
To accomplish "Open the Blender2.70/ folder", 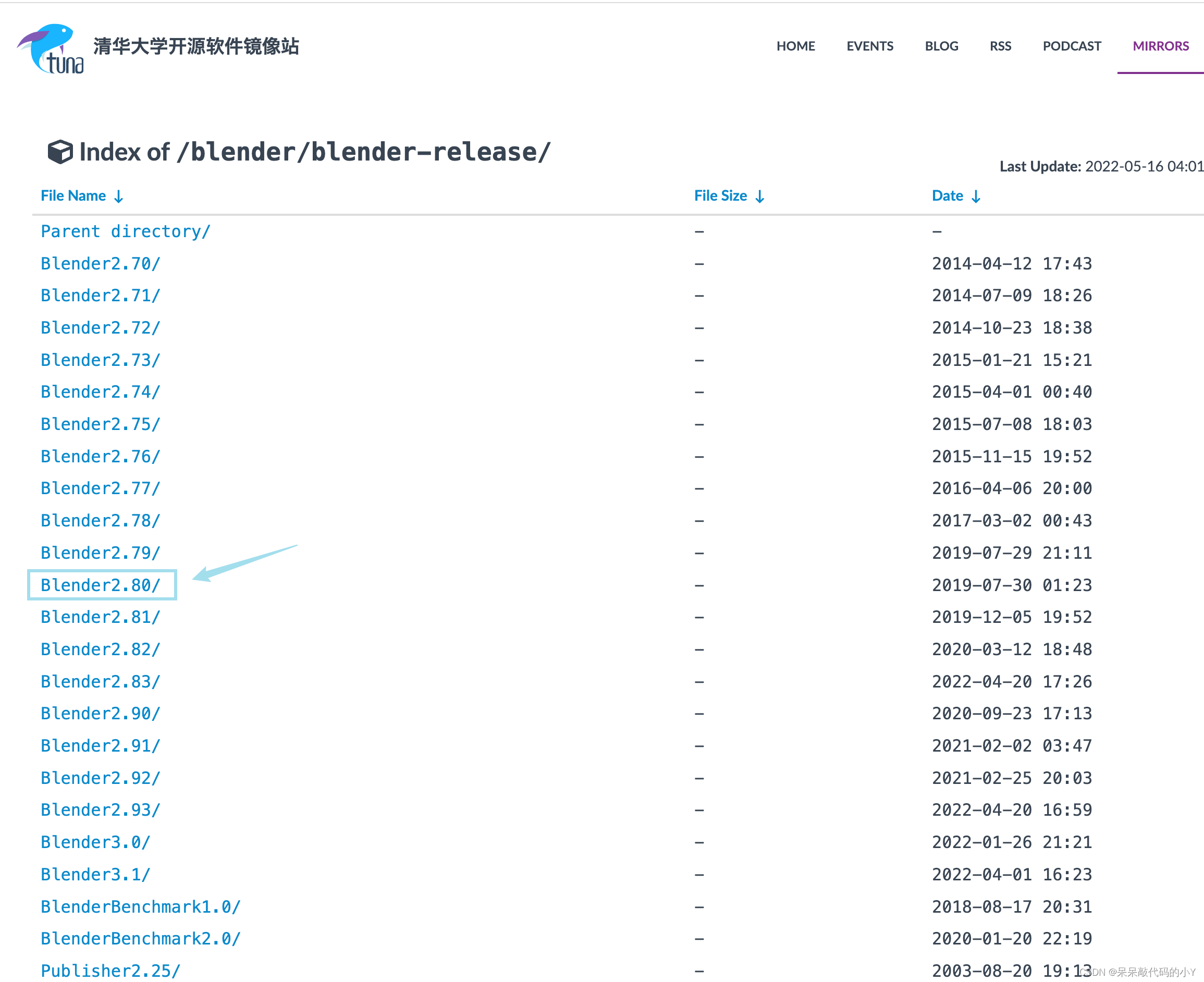I will (101, 264).
